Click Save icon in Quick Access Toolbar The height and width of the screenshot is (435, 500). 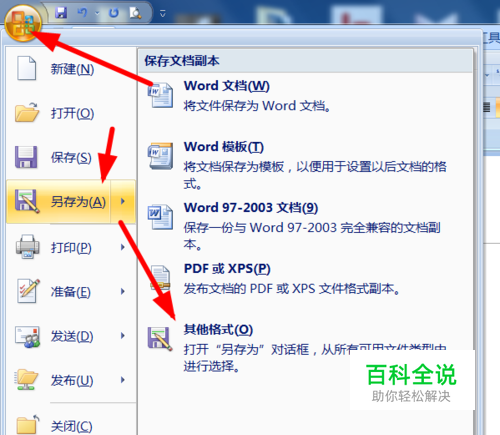(x=61, y=13)
